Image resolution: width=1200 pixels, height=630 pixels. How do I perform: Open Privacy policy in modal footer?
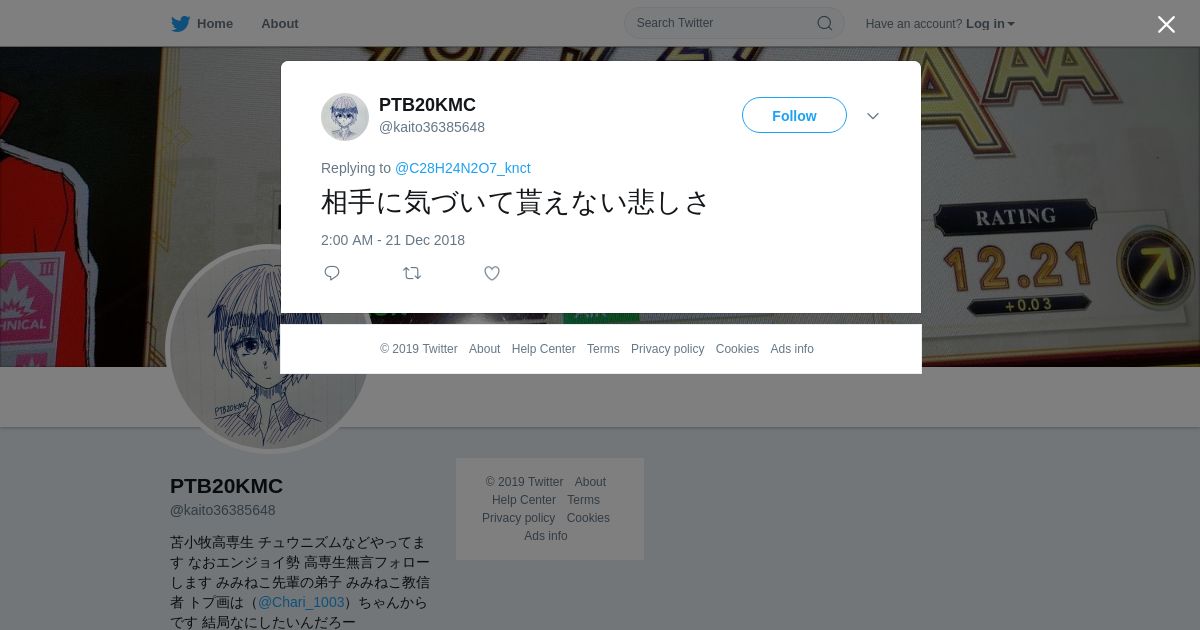click(x=667, y=349)
